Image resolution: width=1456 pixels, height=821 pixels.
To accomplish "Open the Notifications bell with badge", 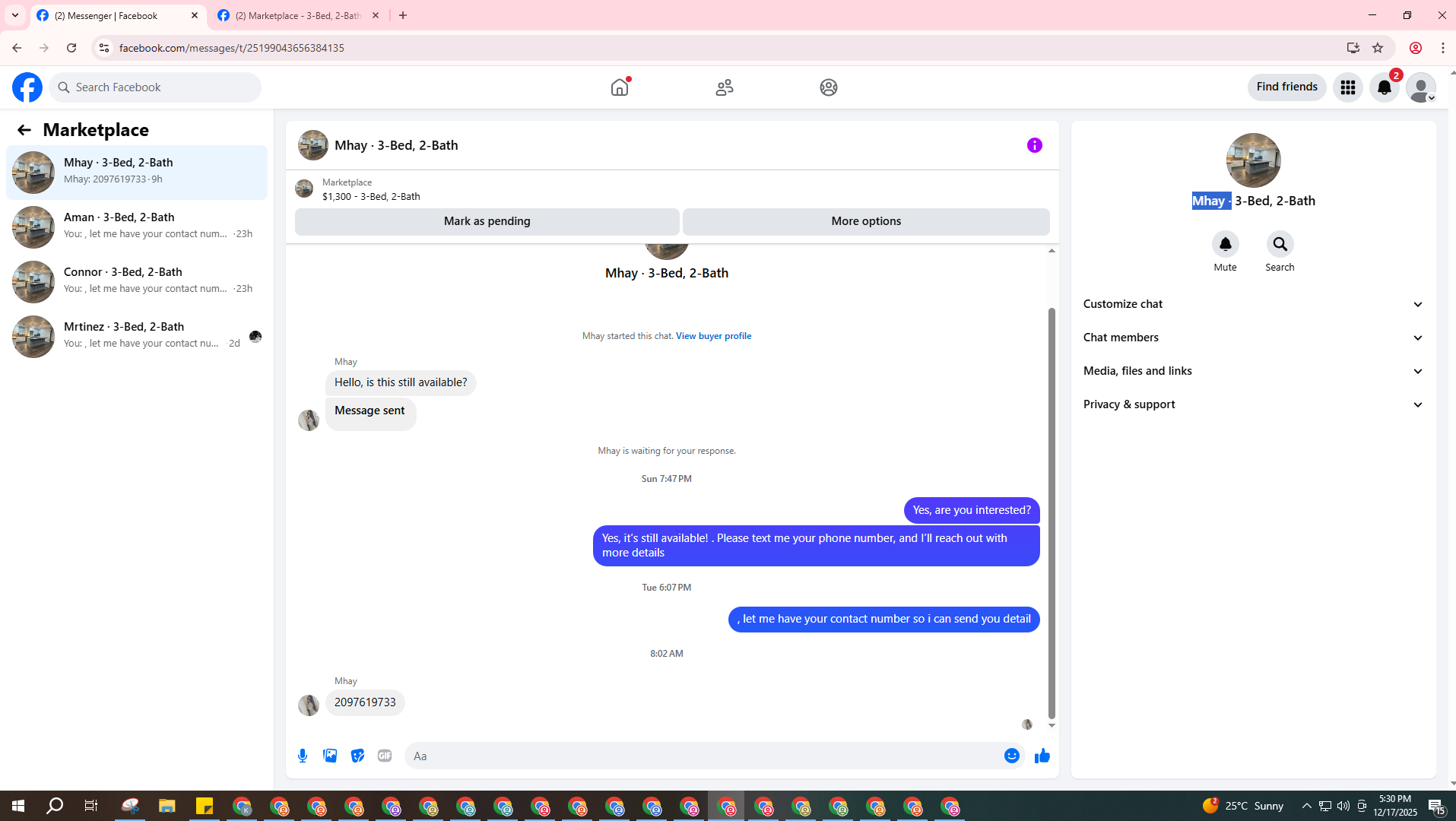I will tap(1385, 87).
